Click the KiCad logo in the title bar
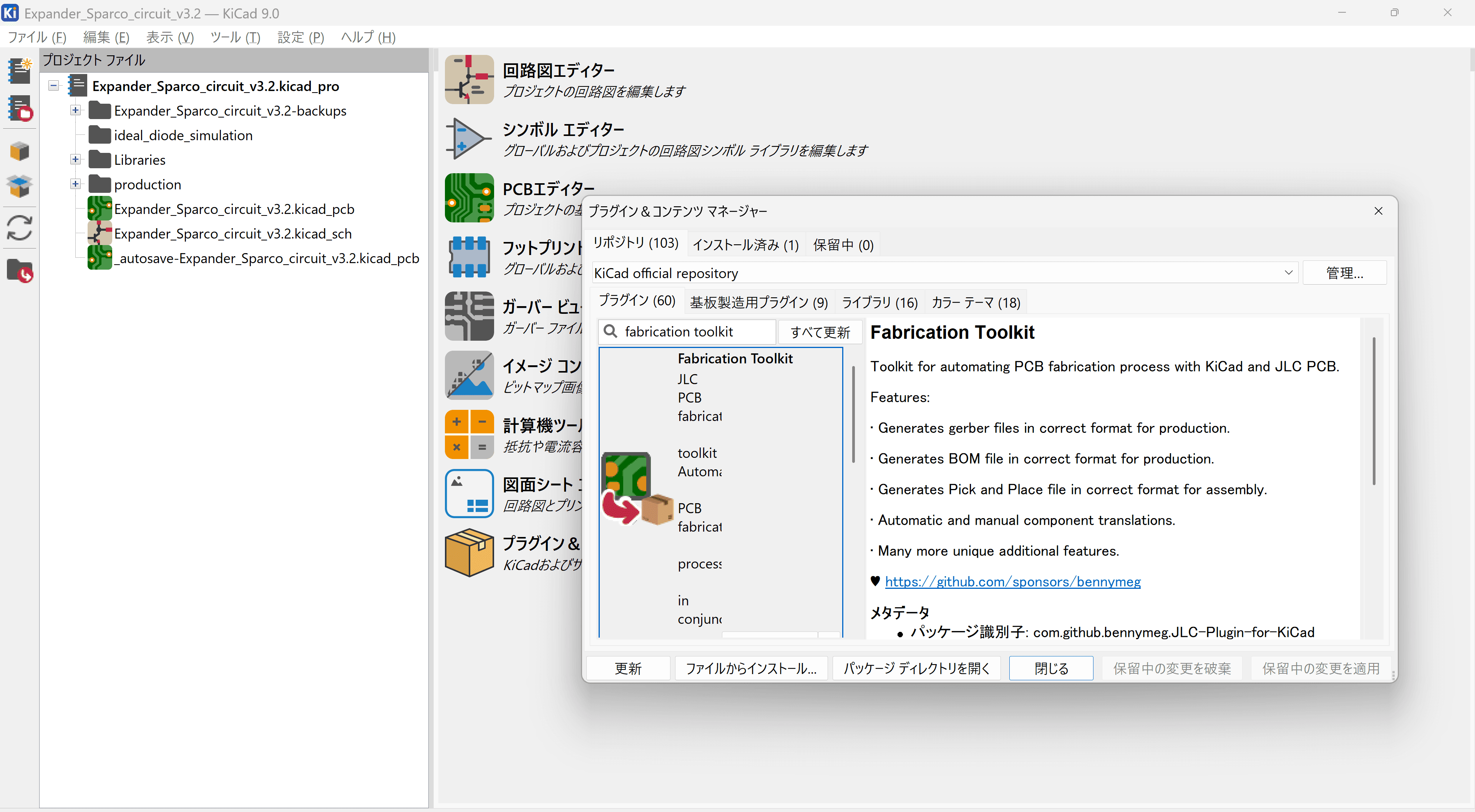Image resolution: width=1475 pixels, height=812 pixels. pyautogui.click(x=10, y=13)
